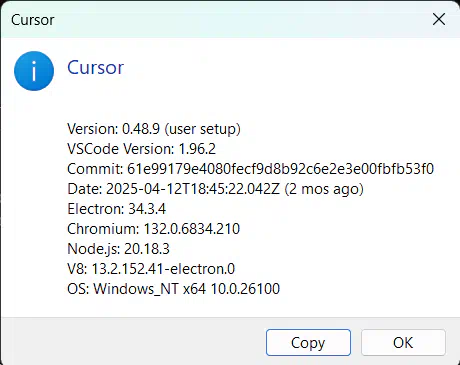Viewport: 460px width, 365px height.
Task: Click the OS Windows_NT x64 line
Action: pos(173,289)
